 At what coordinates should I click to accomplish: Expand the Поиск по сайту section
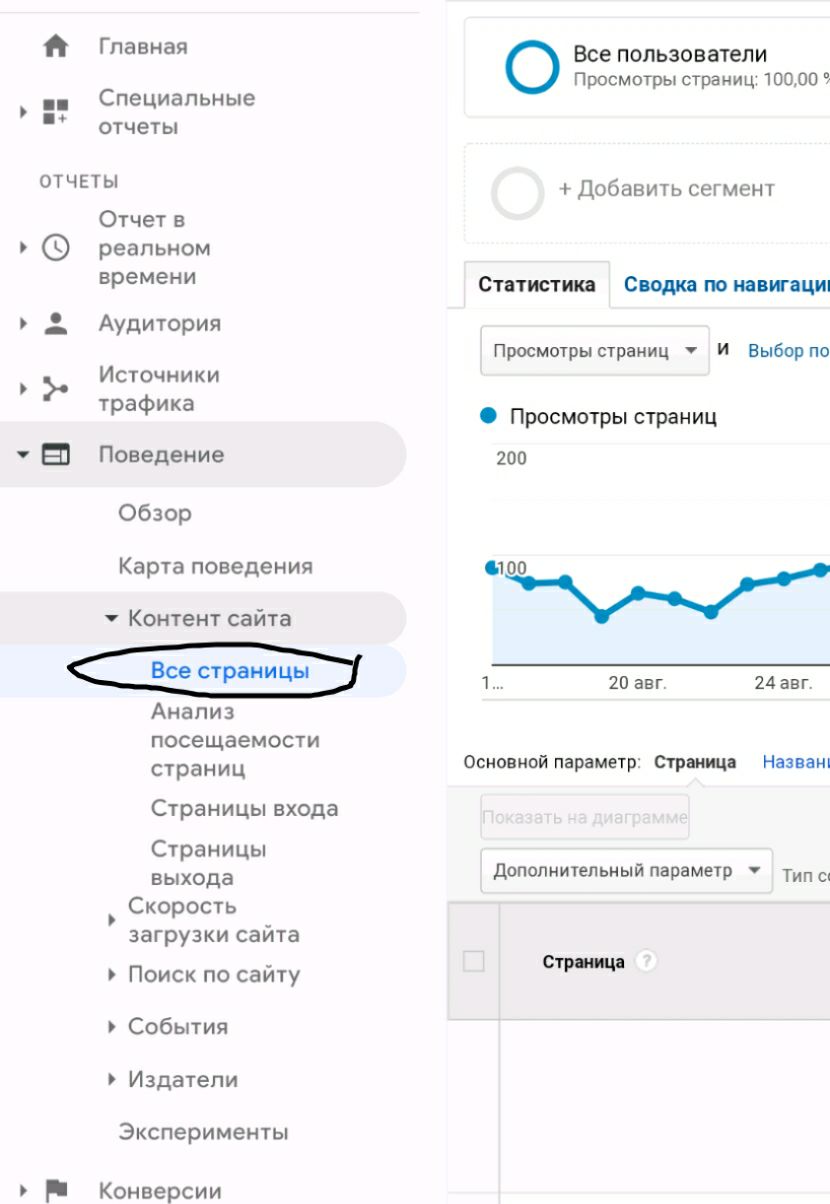pyautogui.click(x=112, y=975)
